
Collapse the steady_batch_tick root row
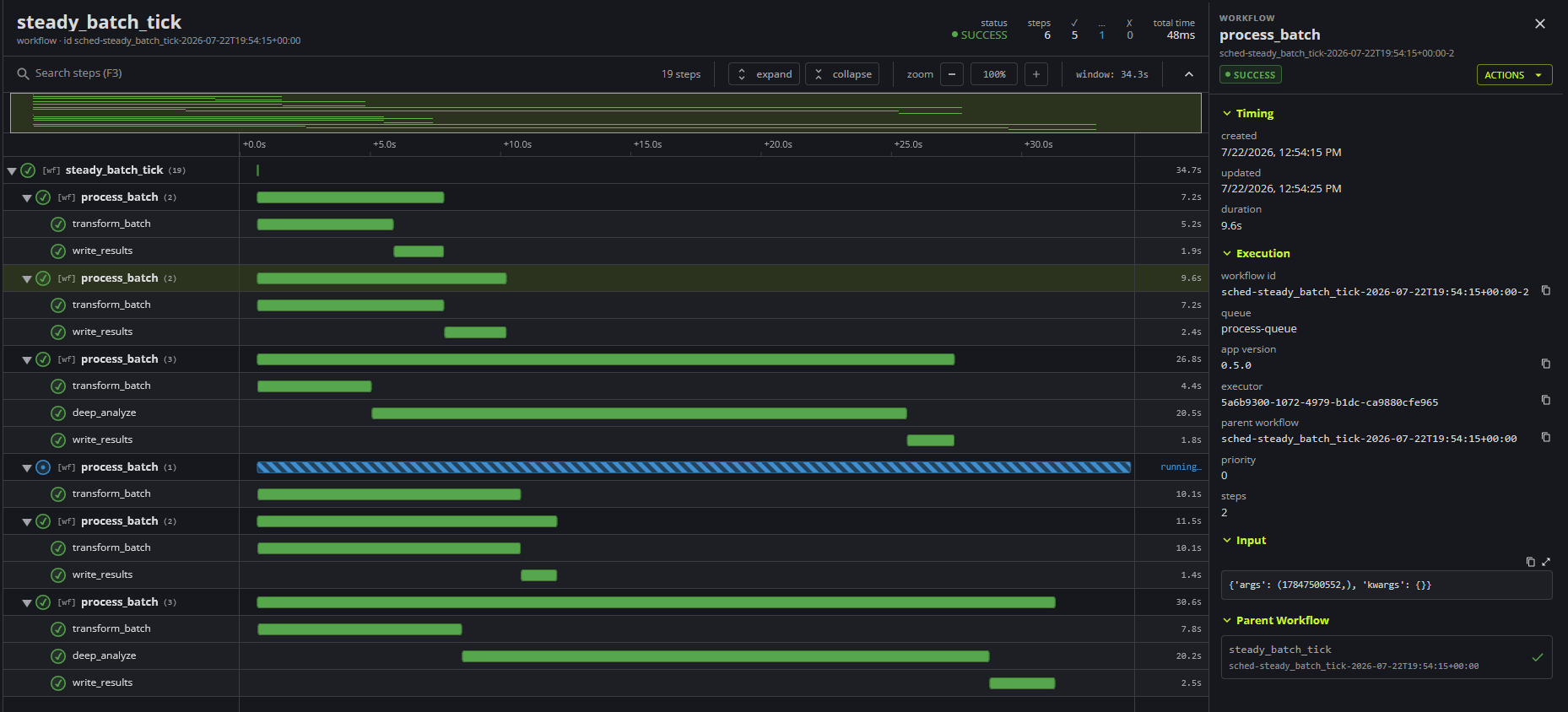coord(12,170)
